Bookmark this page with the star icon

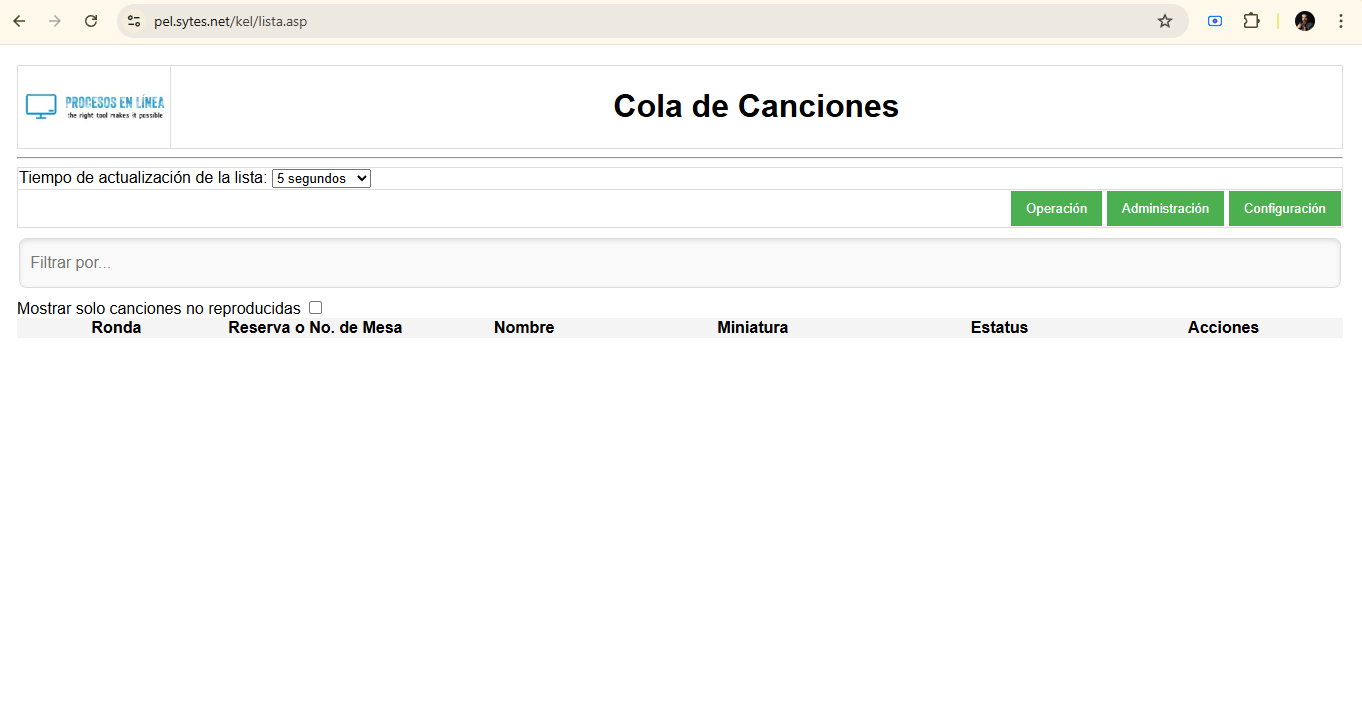point(1164,21)
